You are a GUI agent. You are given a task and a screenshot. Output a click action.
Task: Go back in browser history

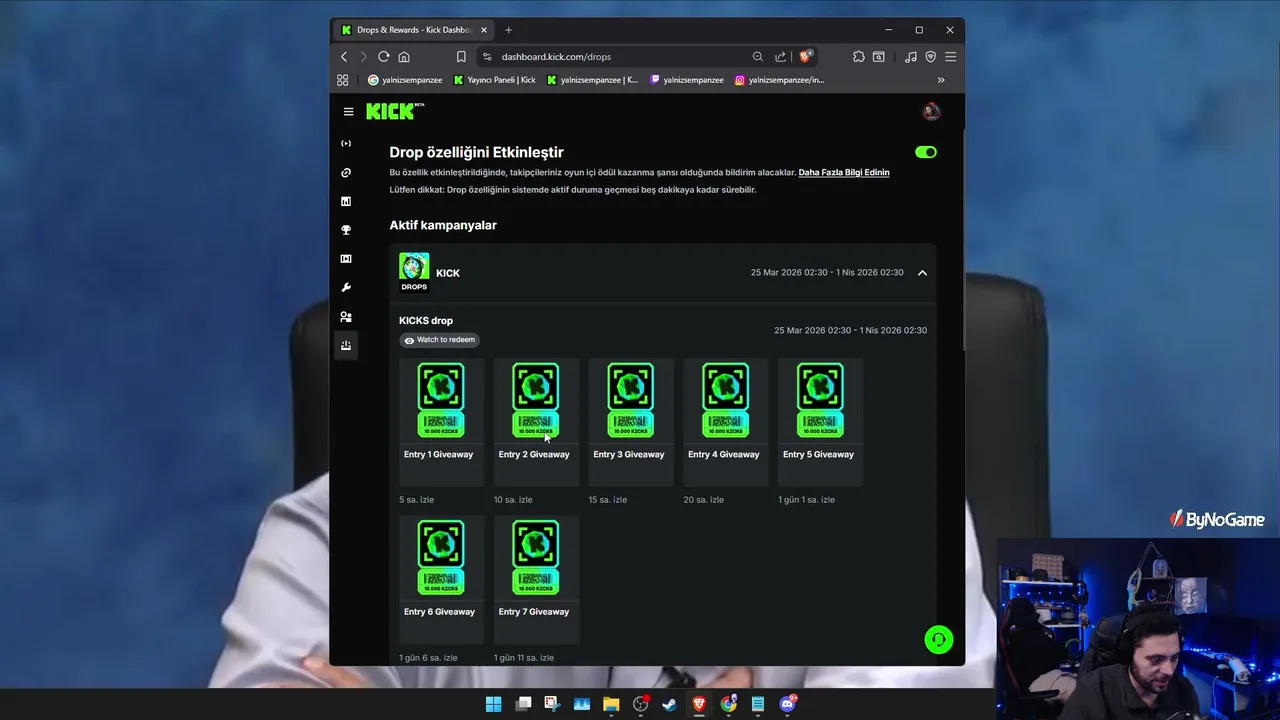point(344,57)
